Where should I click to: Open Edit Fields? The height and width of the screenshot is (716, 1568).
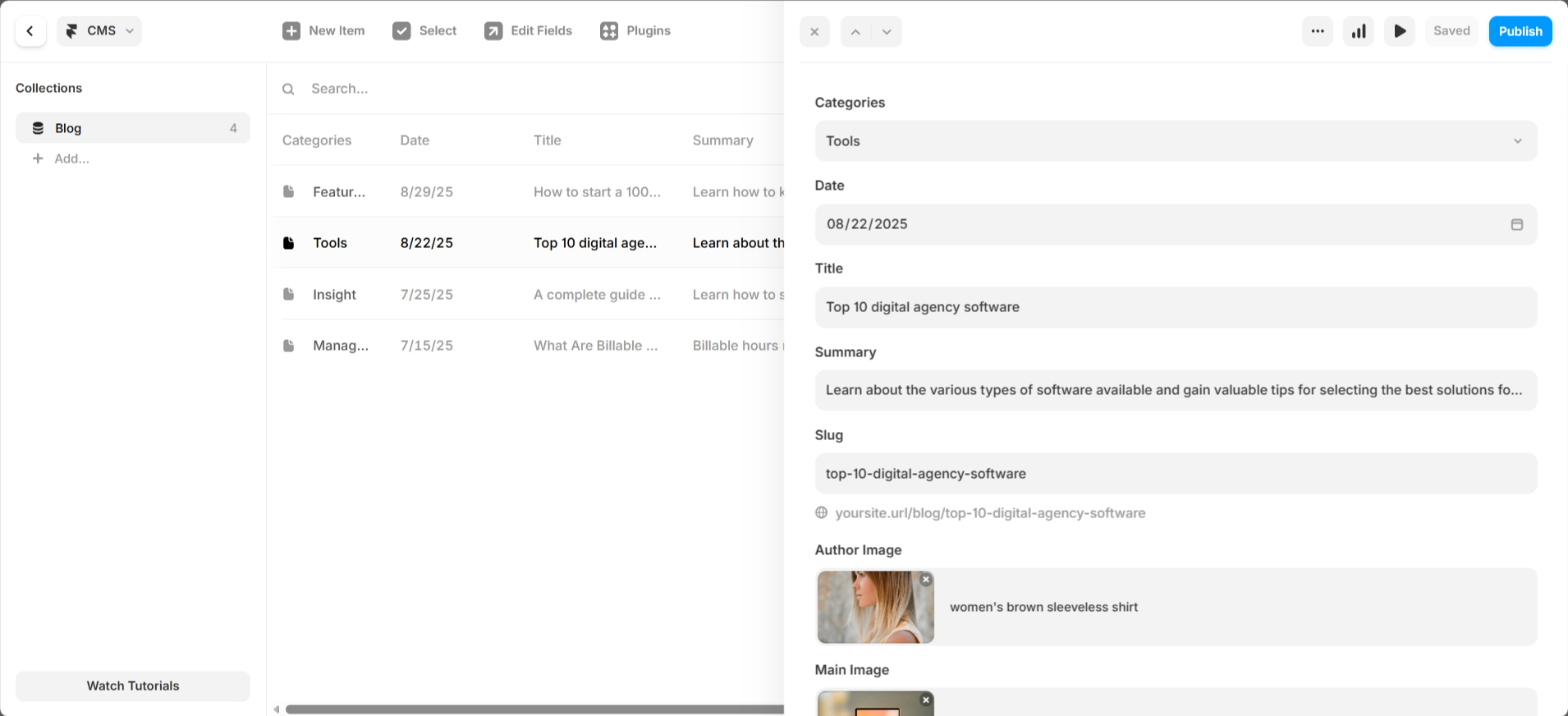click(x=528, y=31)
